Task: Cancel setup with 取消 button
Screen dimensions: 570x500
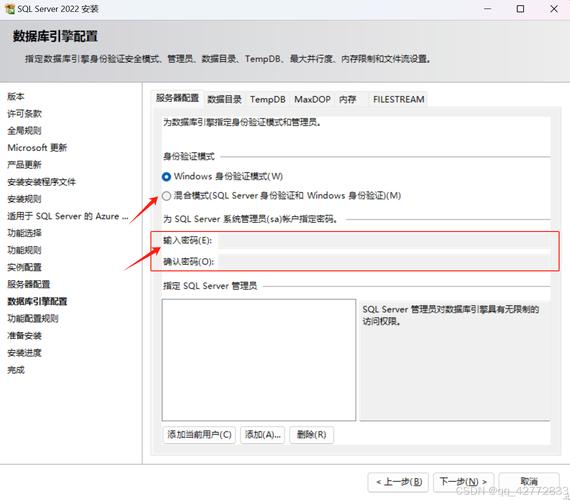Action: [529, 482]
